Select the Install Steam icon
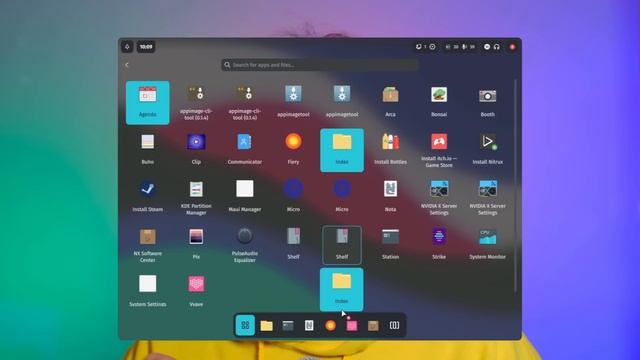This screenshot has width=640, height=360. pos(147,197)
